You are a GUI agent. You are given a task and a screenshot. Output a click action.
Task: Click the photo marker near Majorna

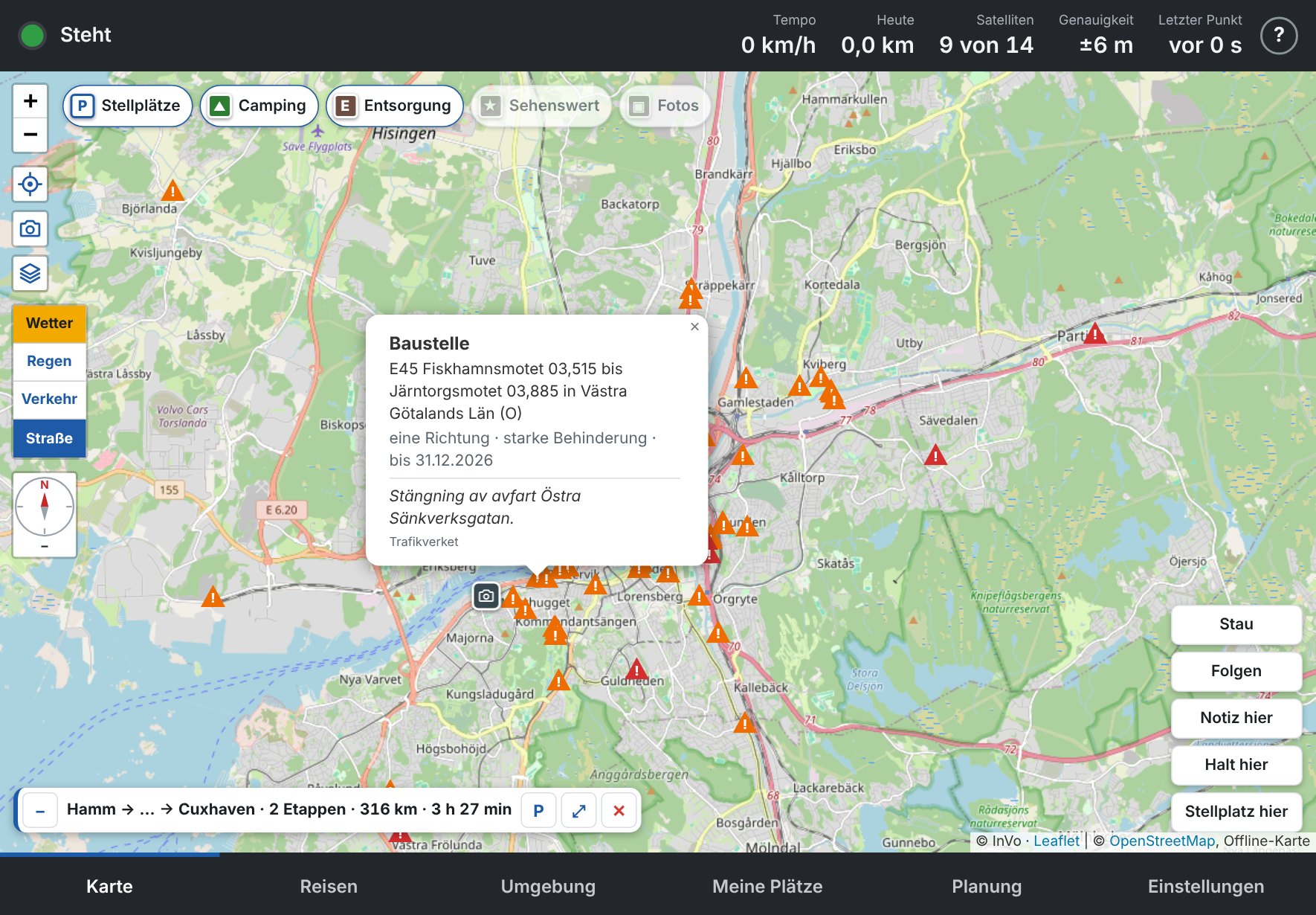(486, 596)
